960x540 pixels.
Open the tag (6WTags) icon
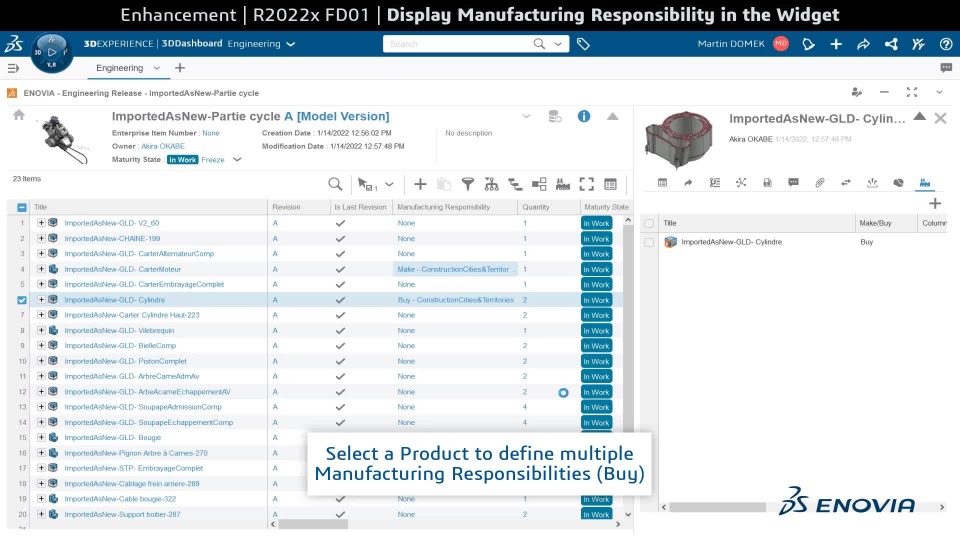tap(583, 44)
